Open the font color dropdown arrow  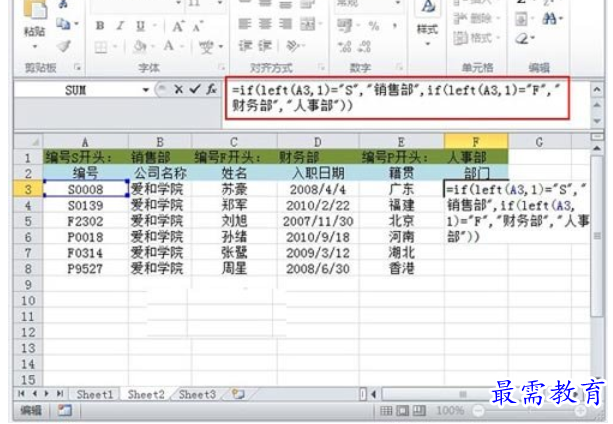click(x=182, y=47)
